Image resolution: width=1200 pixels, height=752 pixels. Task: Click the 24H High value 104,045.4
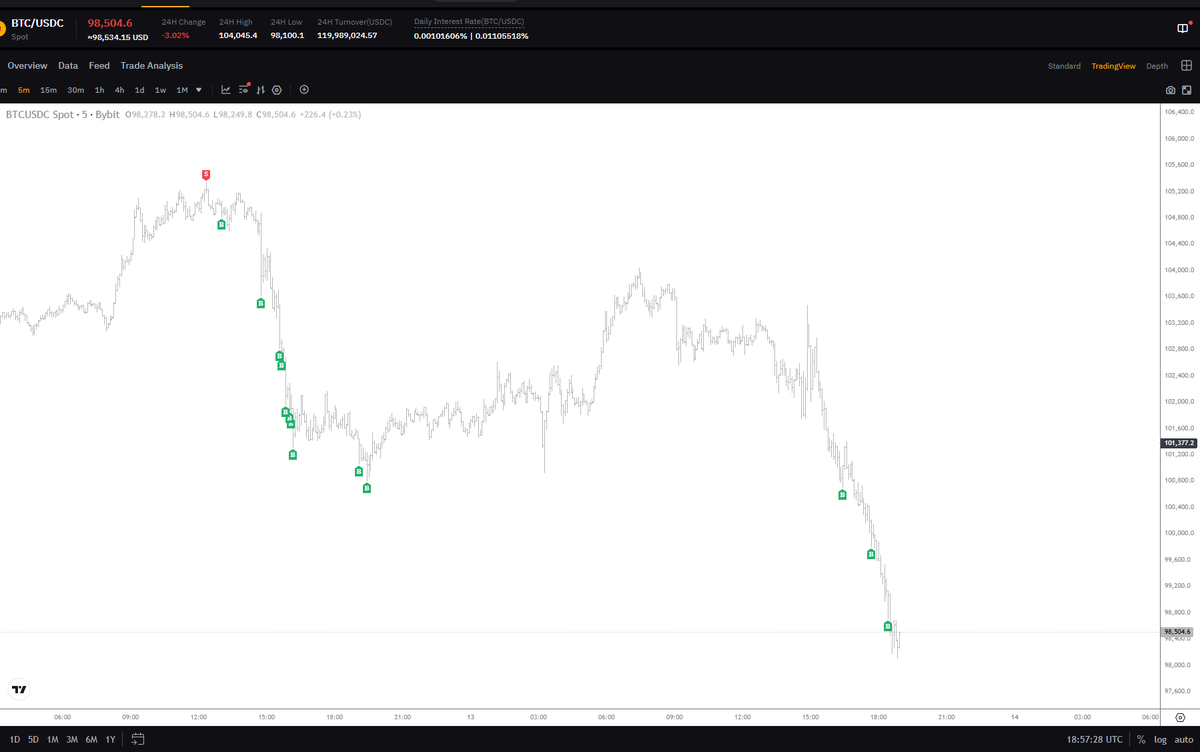[238, 35]
